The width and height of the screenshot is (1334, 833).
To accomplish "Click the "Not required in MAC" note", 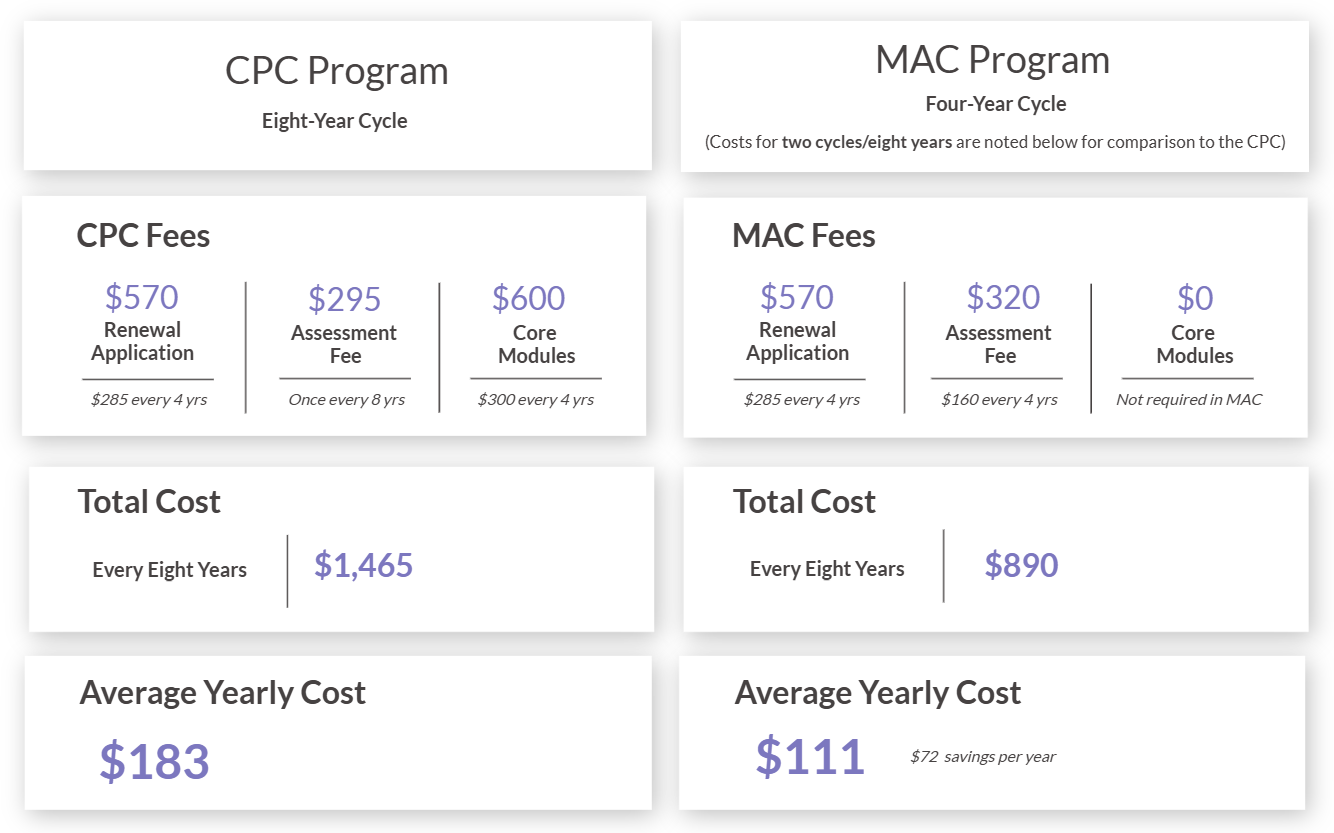I will click(1189, 400).
